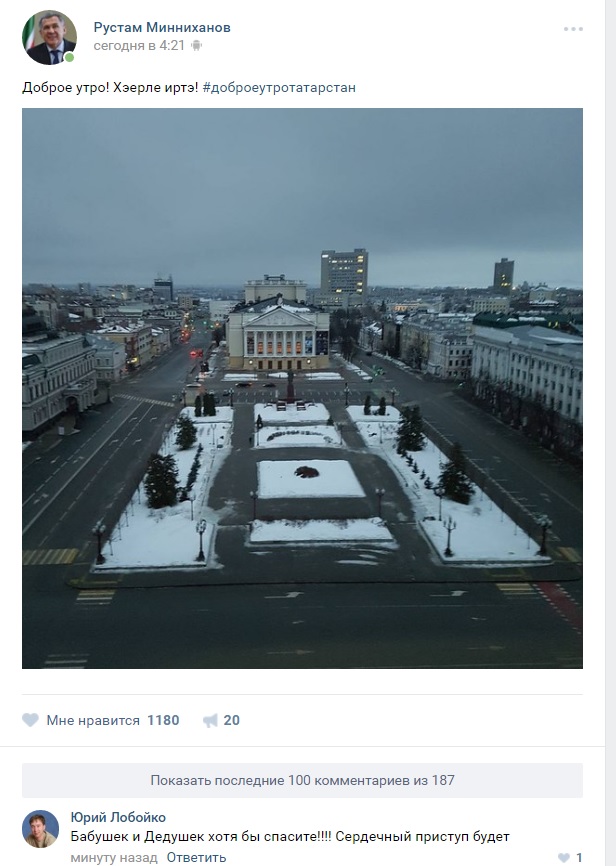616x866 pixels.
Task: Click the green online indicator on the avatar
Action: coord(69,57)
